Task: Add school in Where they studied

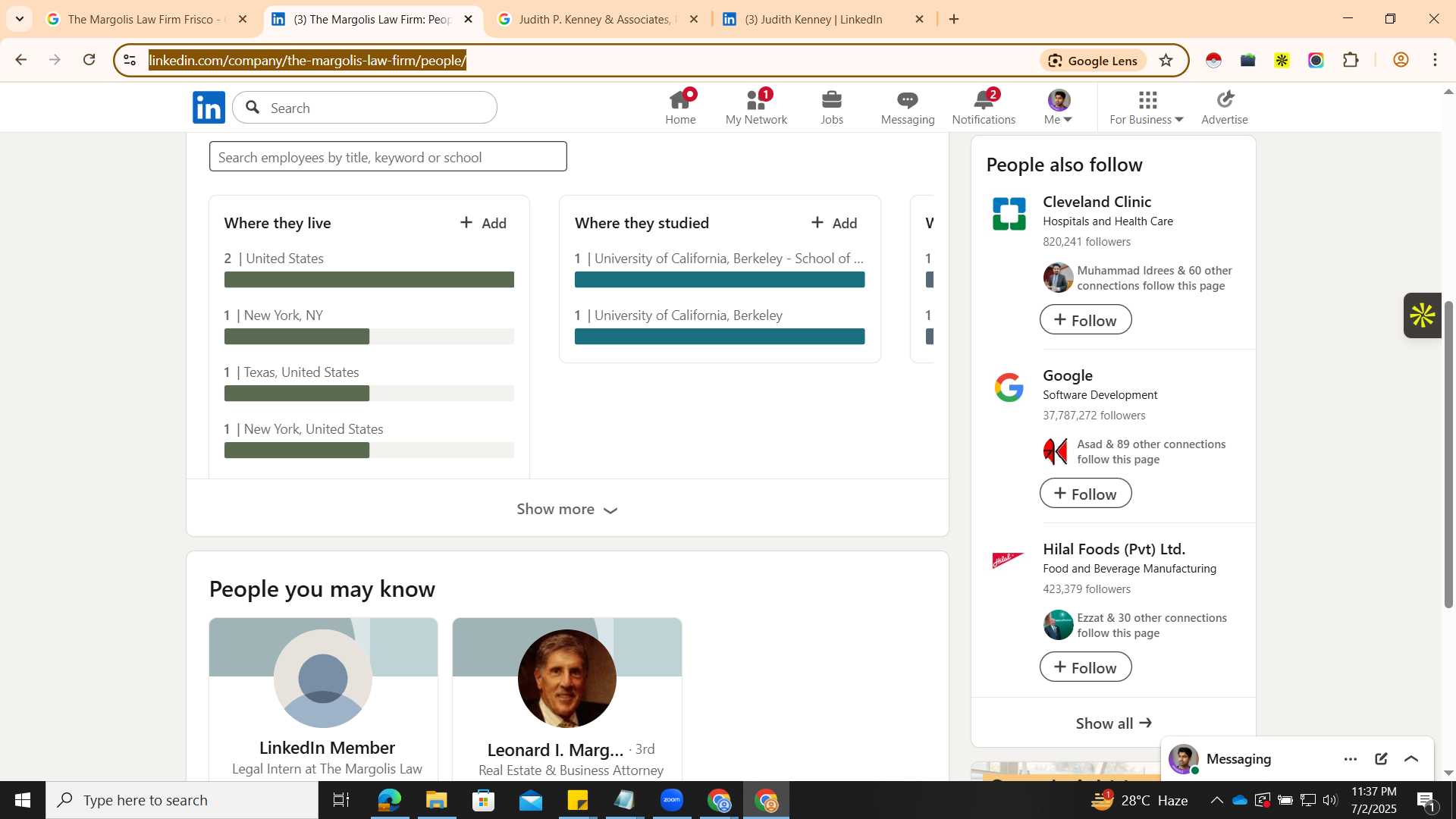Action: coord(834,223)
